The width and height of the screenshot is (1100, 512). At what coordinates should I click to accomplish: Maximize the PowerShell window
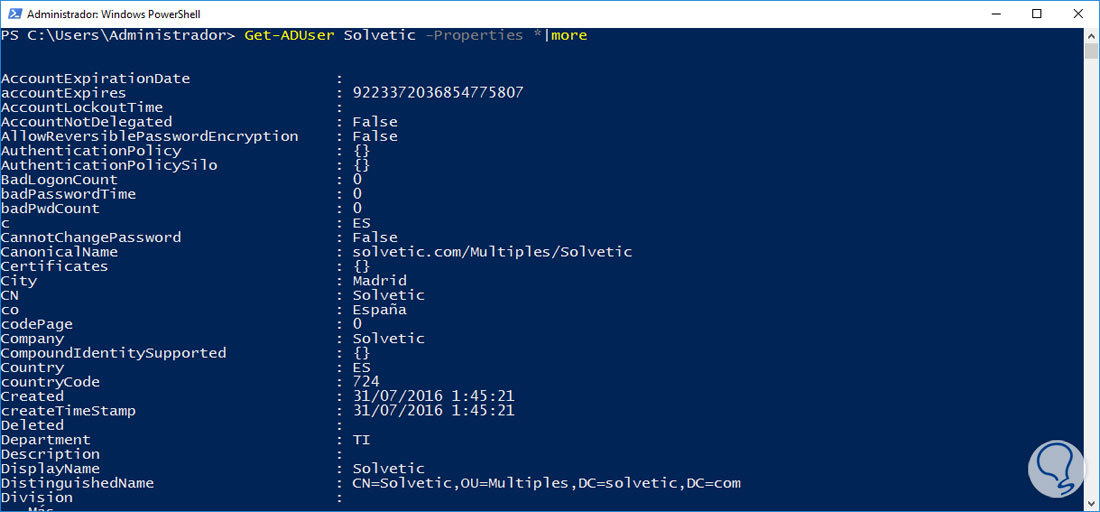[x=1036, y=14]
